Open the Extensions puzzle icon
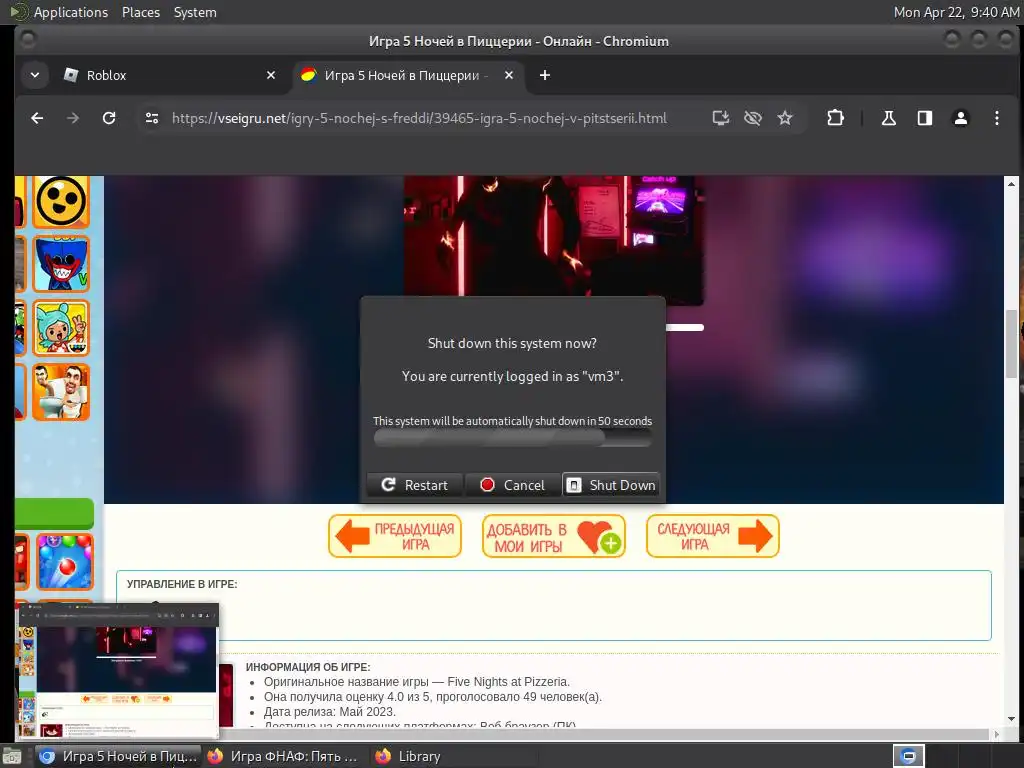The width and height of the screenshot is (1024, 768). click(x=835, y=118)
